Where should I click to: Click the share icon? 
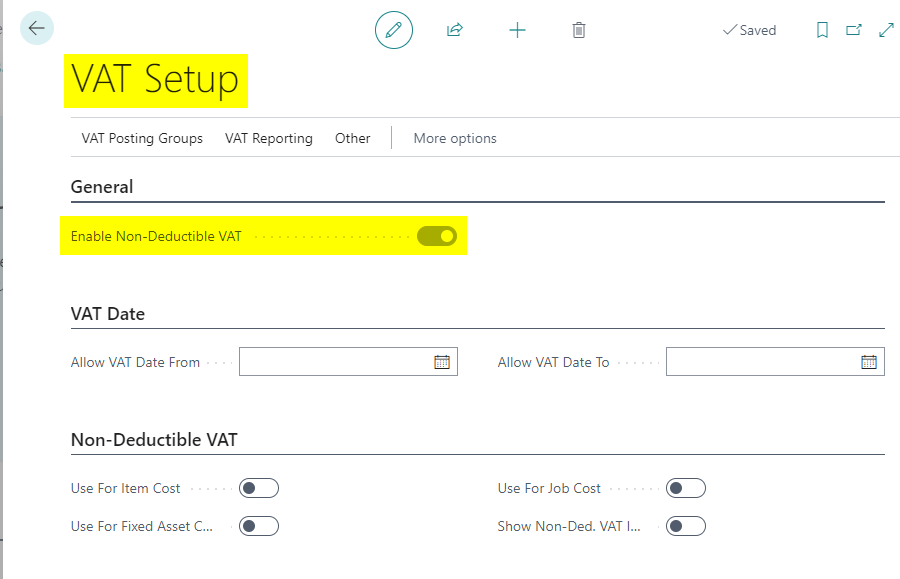(455, 30)
